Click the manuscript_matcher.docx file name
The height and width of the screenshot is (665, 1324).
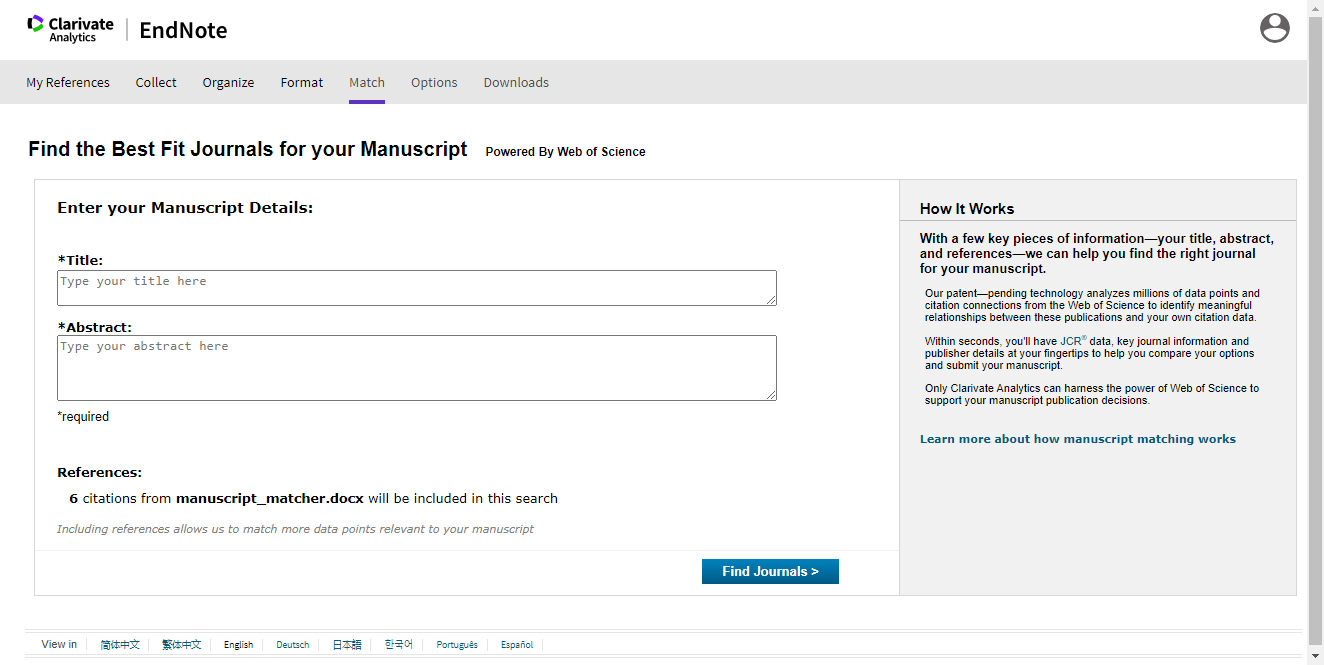click(270, 498)
